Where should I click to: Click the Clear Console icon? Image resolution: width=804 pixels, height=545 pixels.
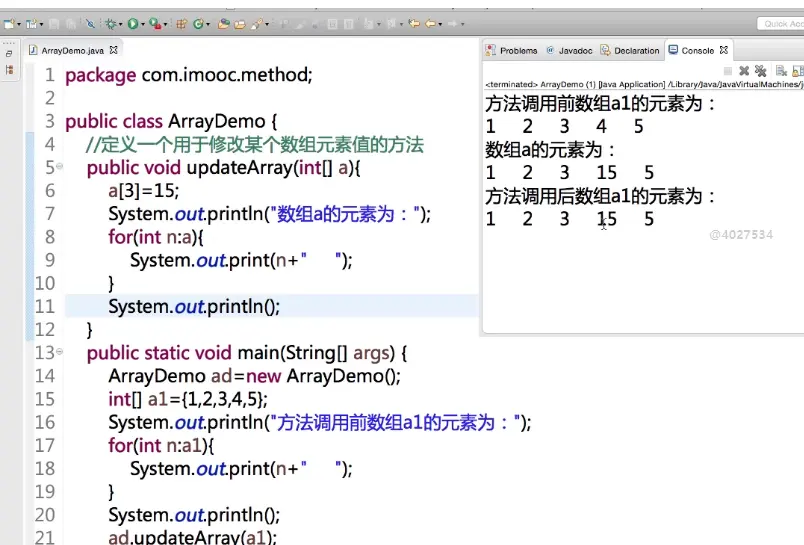click(x=781, y=71)
